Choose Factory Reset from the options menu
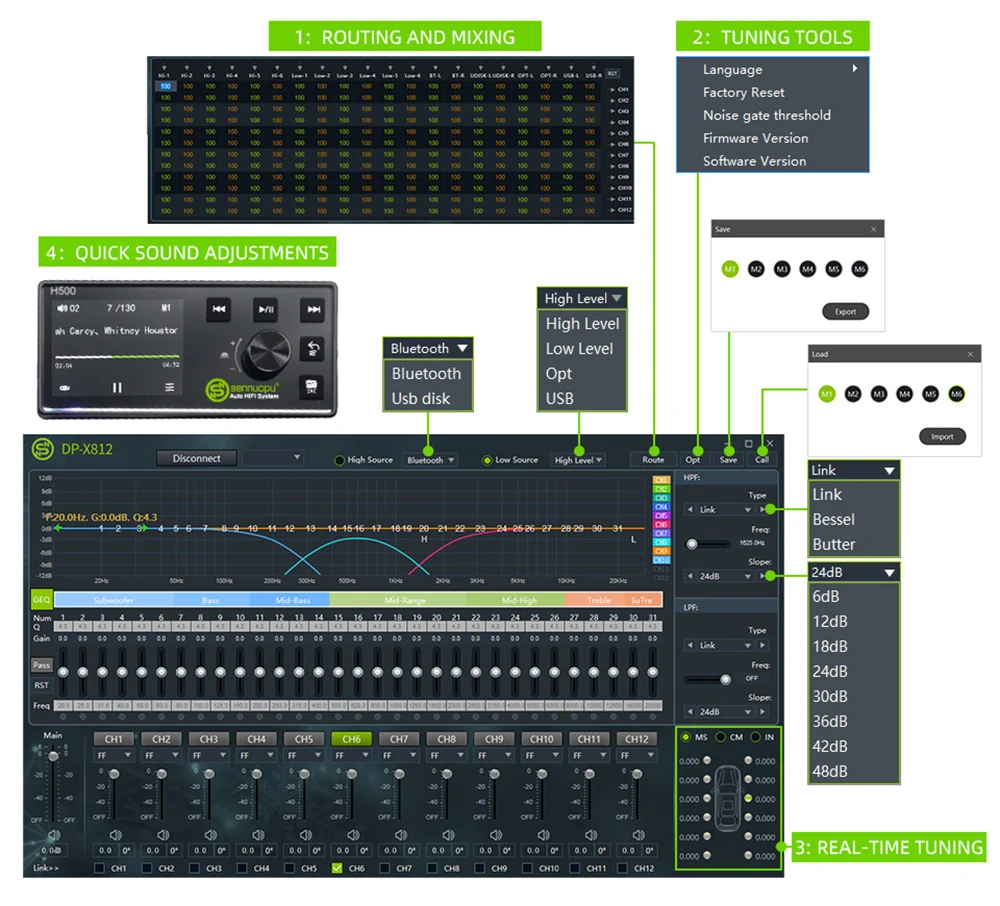This screenshot has height=906, width=1000. (x=743, y=92)
